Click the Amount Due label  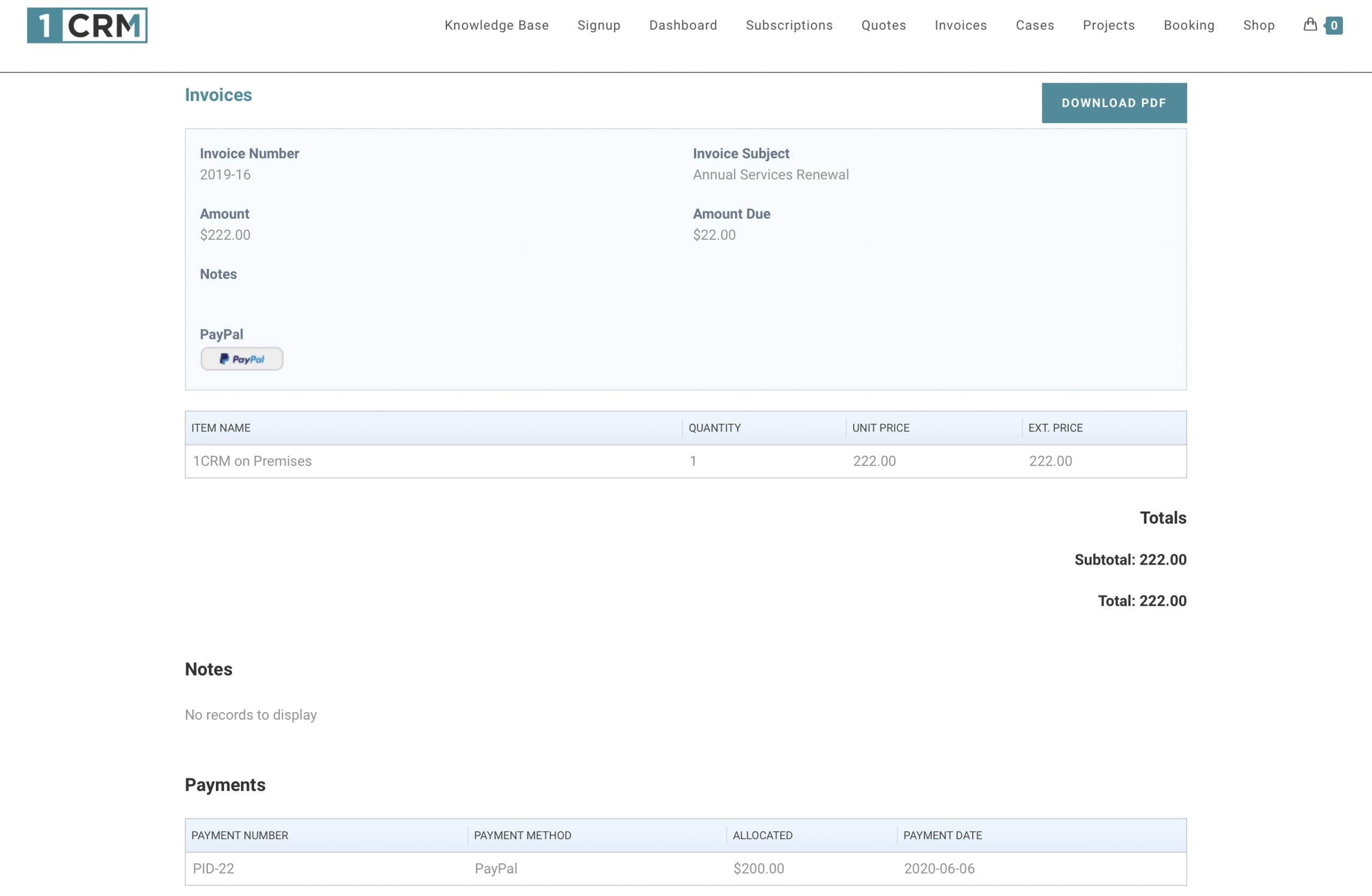point(732,214)
